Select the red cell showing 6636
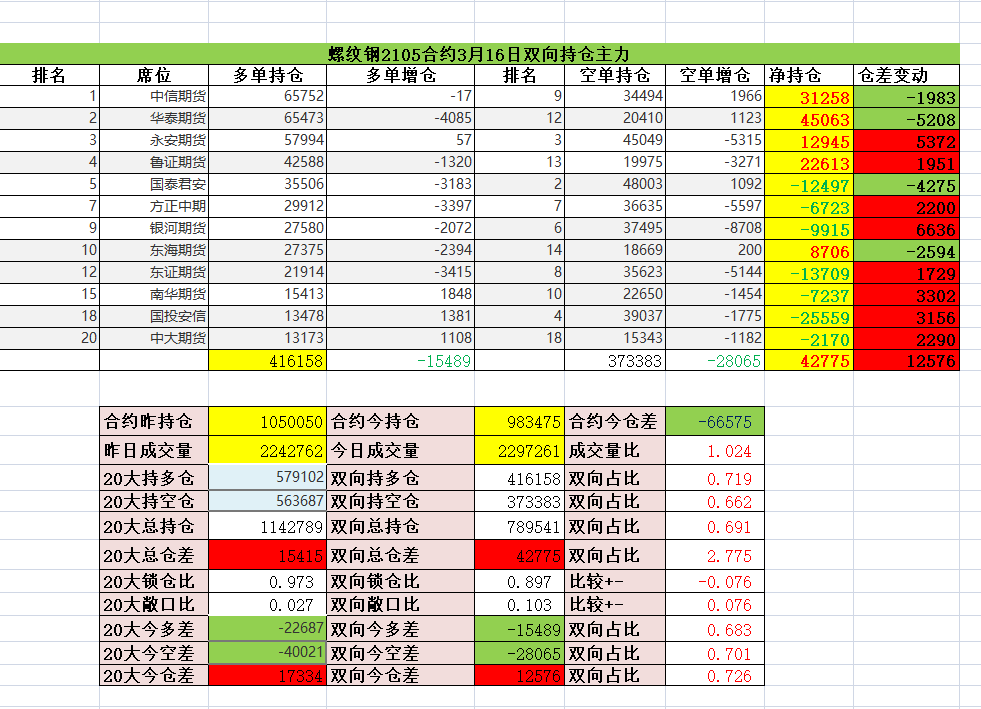 (x=906, y=229)
